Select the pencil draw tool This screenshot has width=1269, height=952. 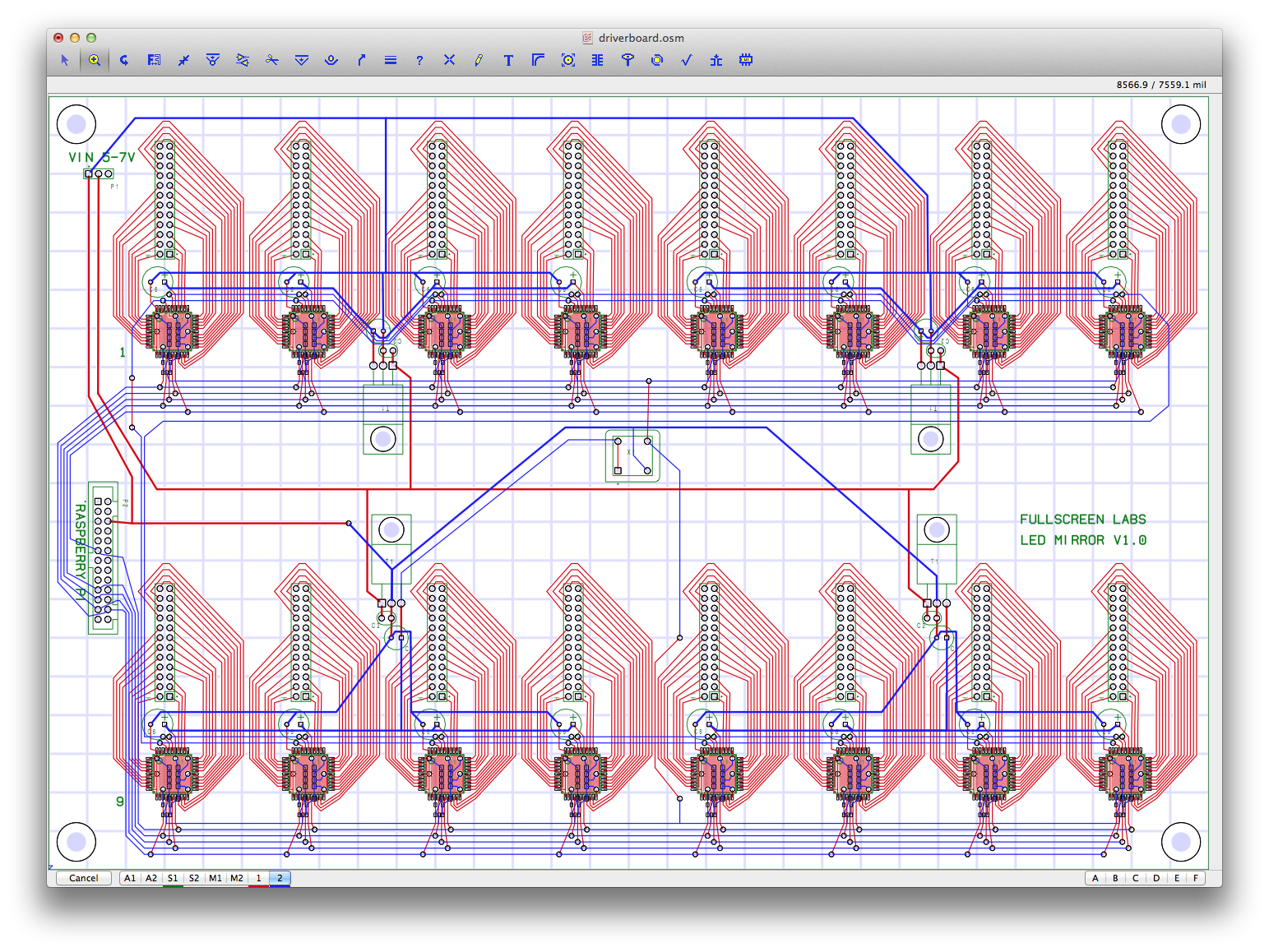479,60
